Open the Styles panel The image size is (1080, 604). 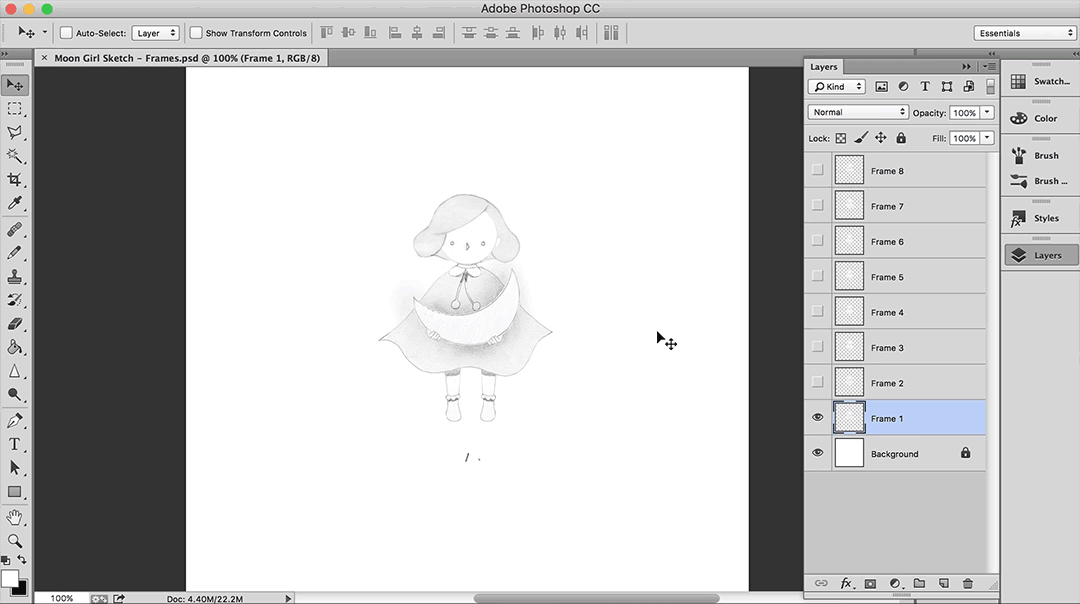[1040, 218]
